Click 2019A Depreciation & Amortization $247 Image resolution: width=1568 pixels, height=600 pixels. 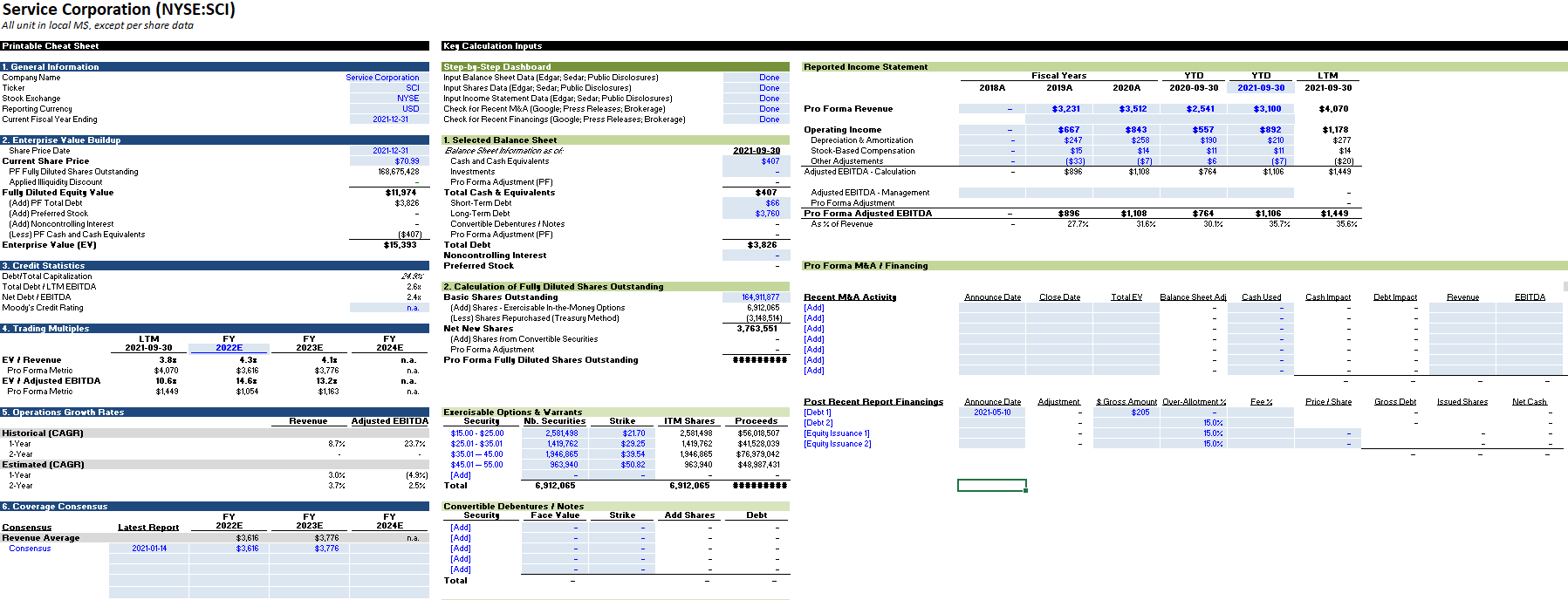coord(1059,140)
